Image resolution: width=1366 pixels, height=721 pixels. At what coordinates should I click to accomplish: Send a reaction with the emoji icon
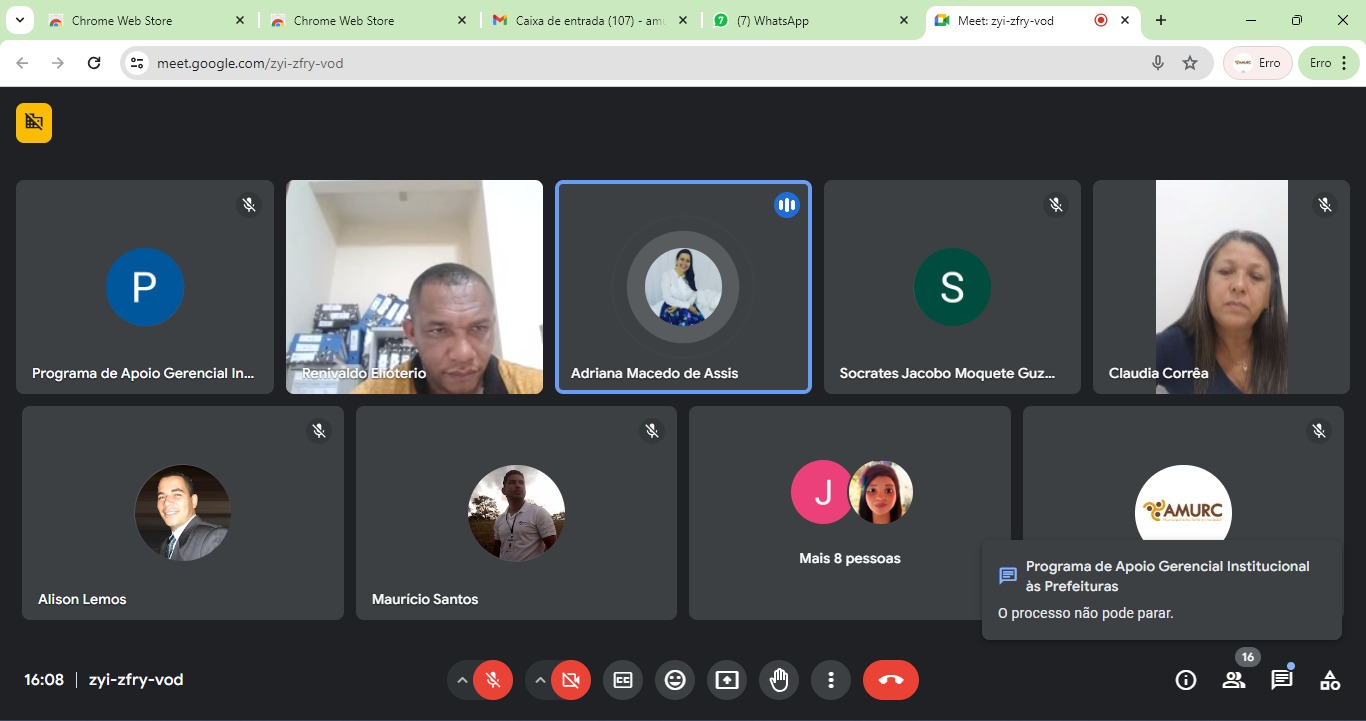(x=675, y=680)
